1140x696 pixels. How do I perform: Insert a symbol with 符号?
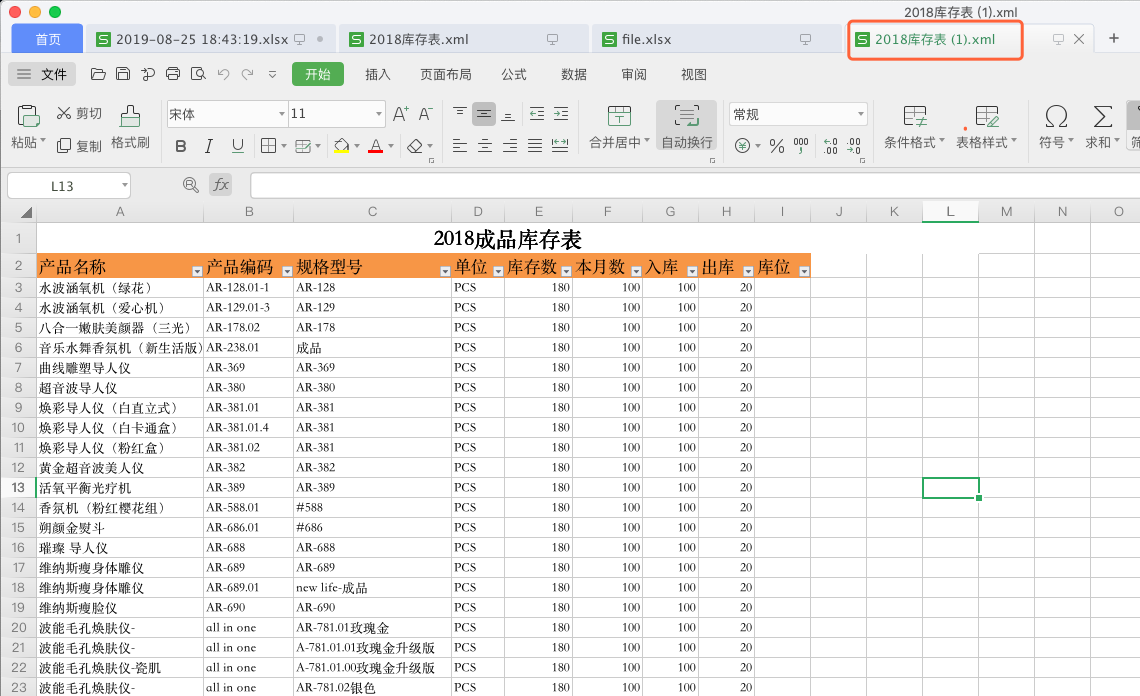point(1056,127)
